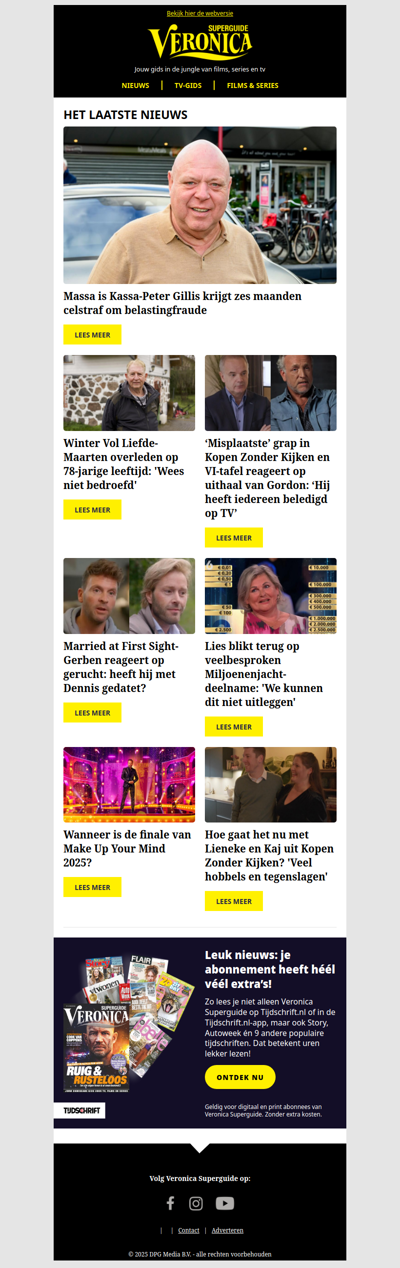
Task: Click Lees Meer under Winter Vol Liefde article
Action: 92,510
